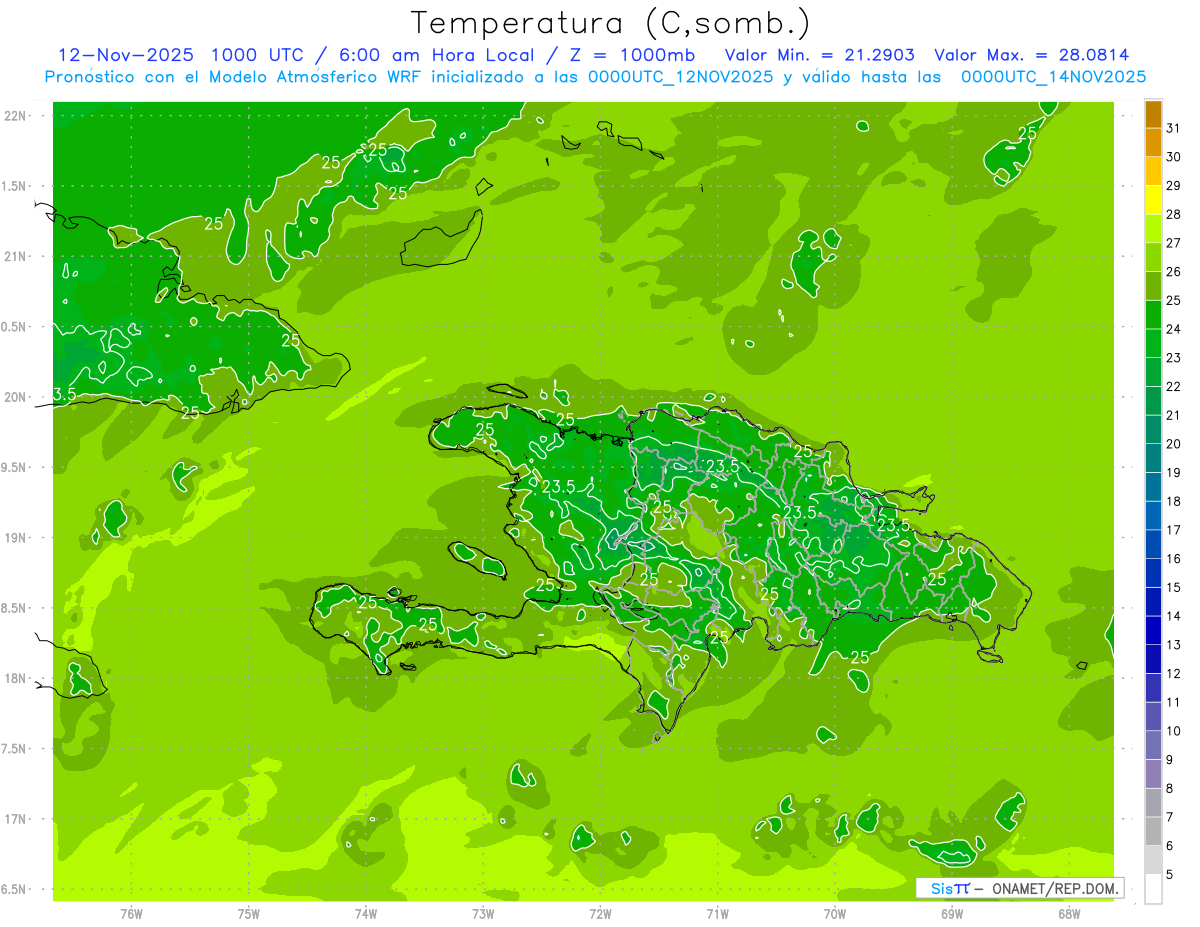Click the "71W" longitude label
Image resolution: width=1200 pixels, height=927 pixels.
717,914
